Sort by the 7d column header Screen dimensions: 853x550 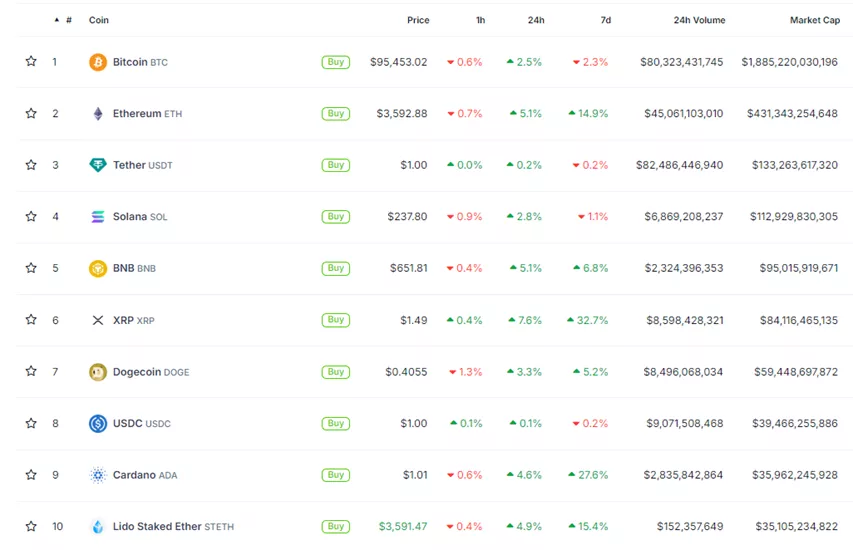(605, 20)
